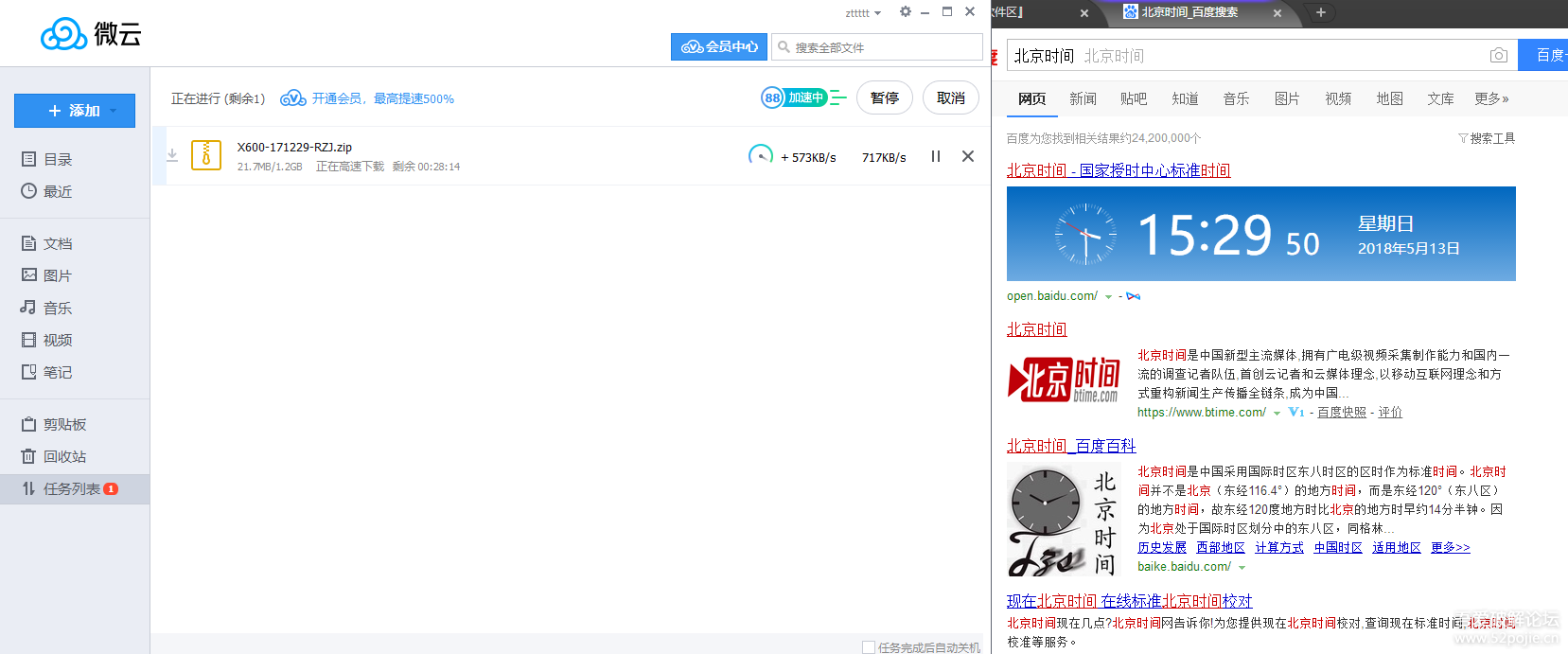This screenshot has width=1568, height=654.
Task: Click the 中国时区 sublink
Action: [1338, 547]
